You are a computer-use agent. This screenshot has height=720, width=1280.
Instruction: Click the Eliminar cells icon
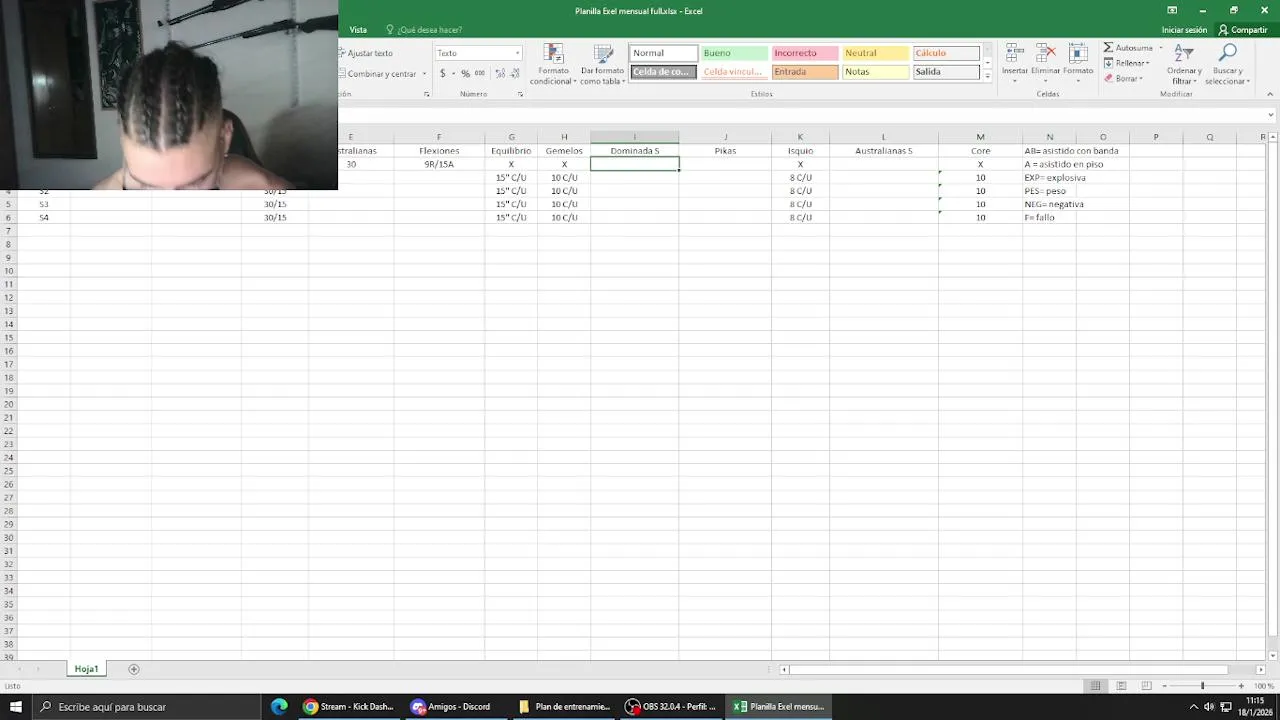1046,54
